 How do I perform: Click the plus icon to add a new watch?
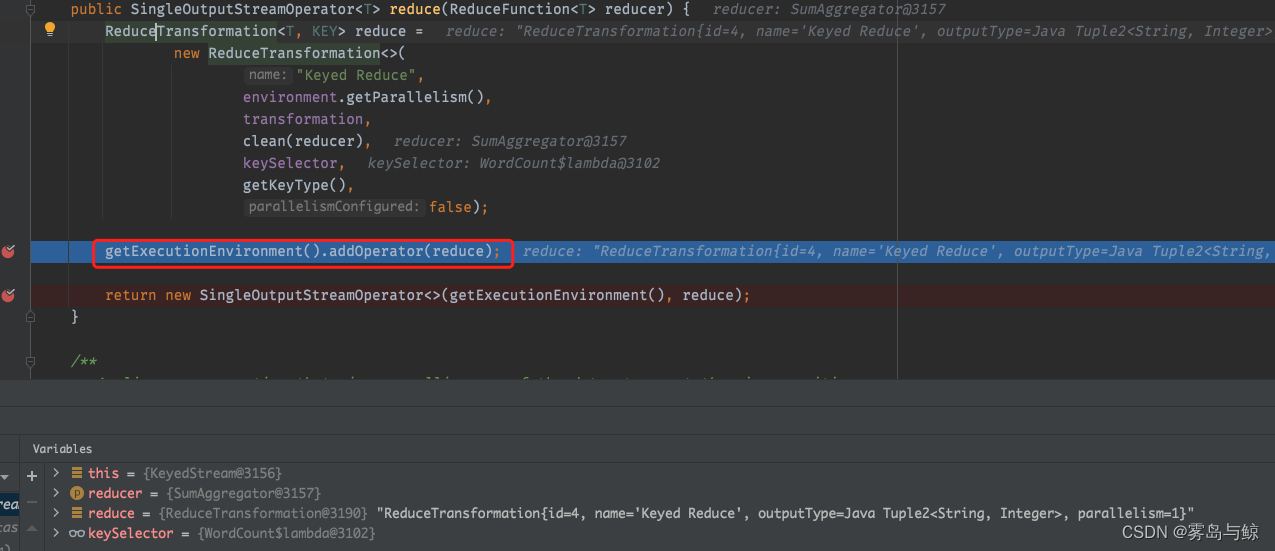click(32, 476)
